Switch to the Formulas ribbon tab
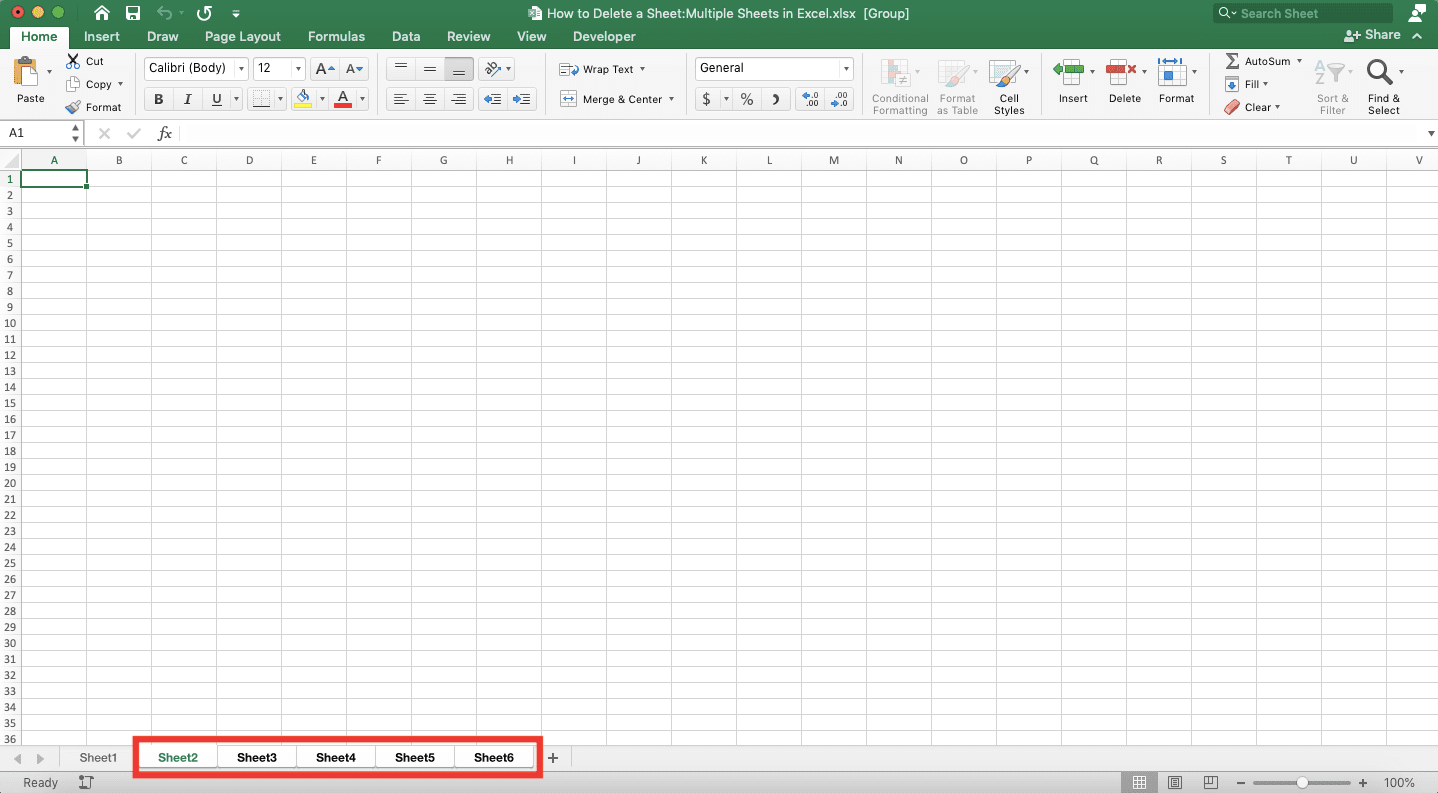Screen dimensions: 1438x793 [x=336, y=36]
